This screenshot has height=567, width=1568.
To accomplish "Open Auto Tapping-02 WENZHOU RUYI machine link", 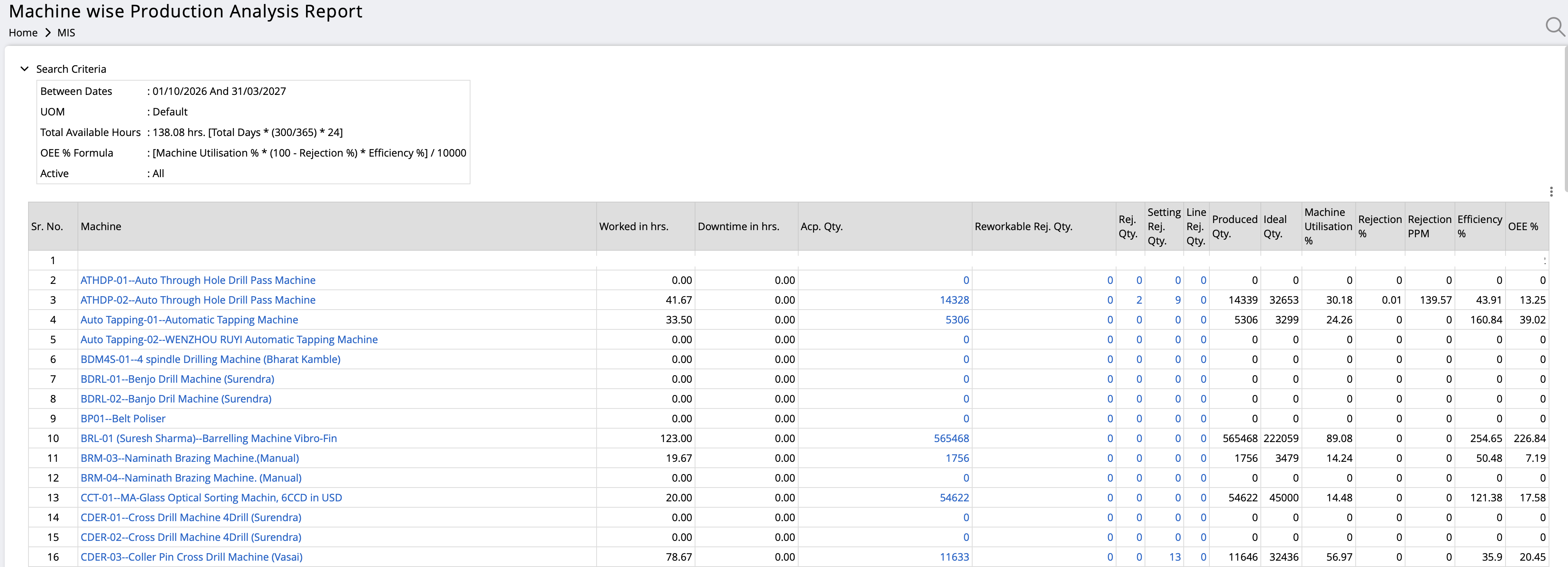I will pos(229,339).
